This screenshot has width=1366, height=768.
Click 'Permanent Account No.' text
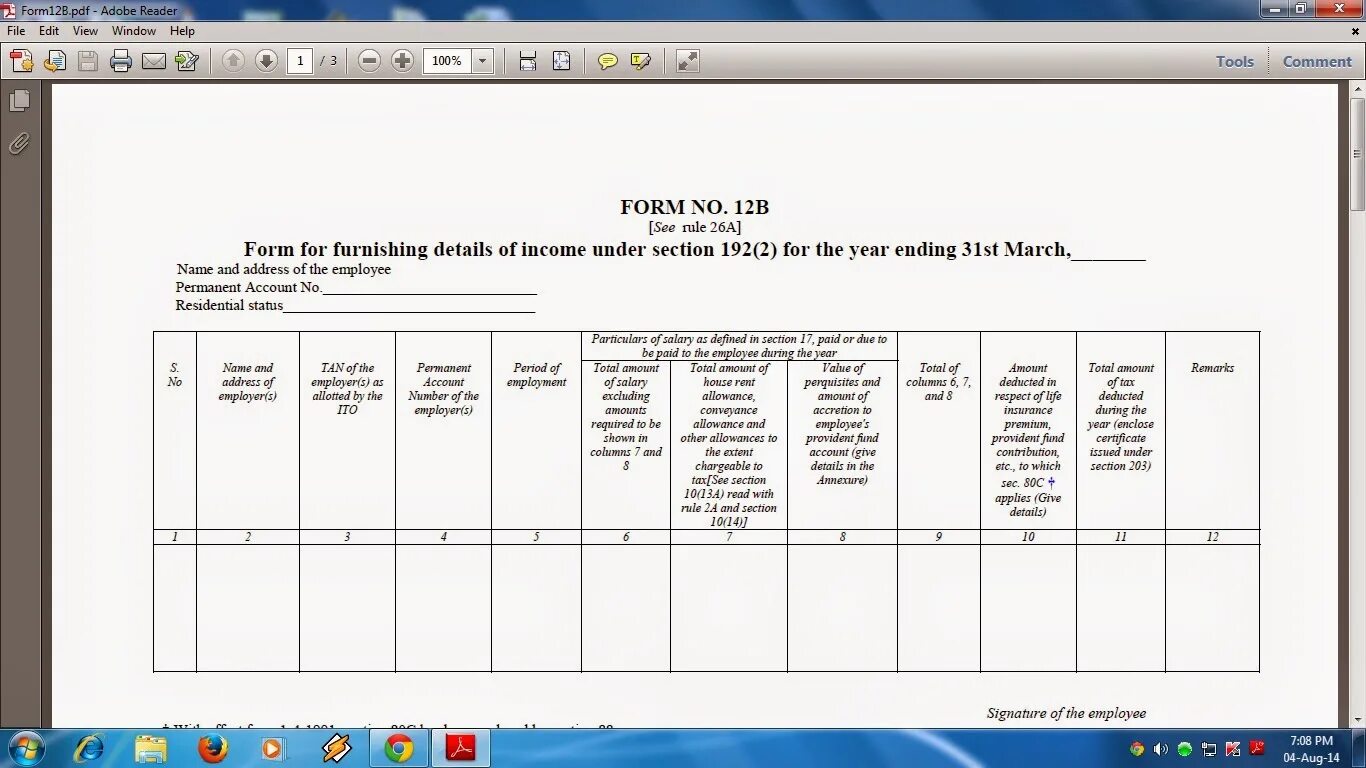pos(249,287)
